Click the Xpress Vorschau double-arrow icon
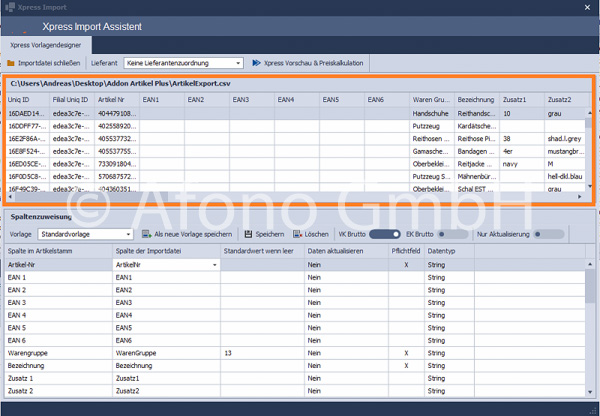 (x=256, y=63)
